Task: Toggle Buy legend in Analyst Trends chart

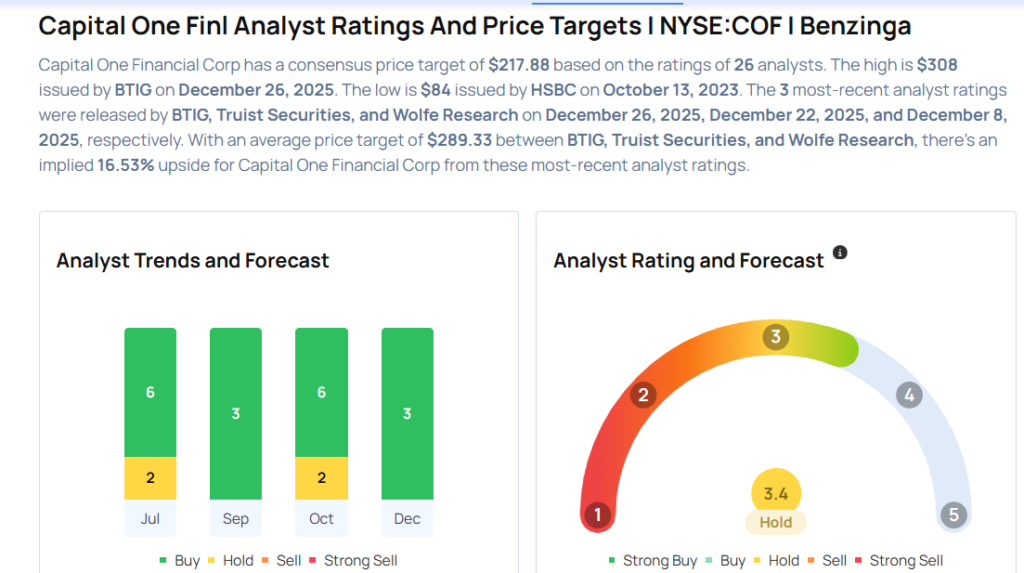Action: pyautogui.click(x=179, y=561)
